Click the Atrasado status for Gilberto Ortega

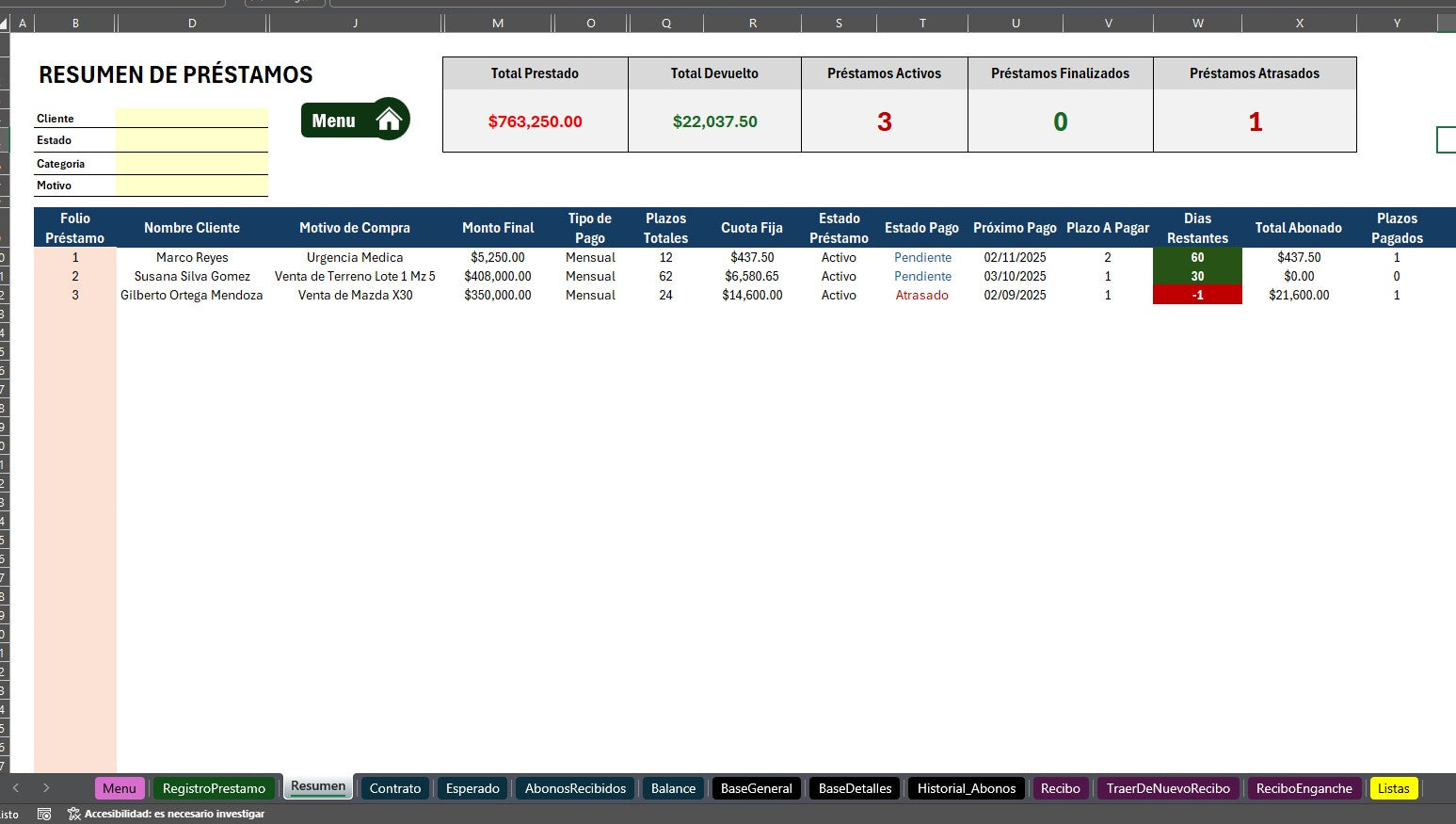pyautogui.click(x=921, y=295)
